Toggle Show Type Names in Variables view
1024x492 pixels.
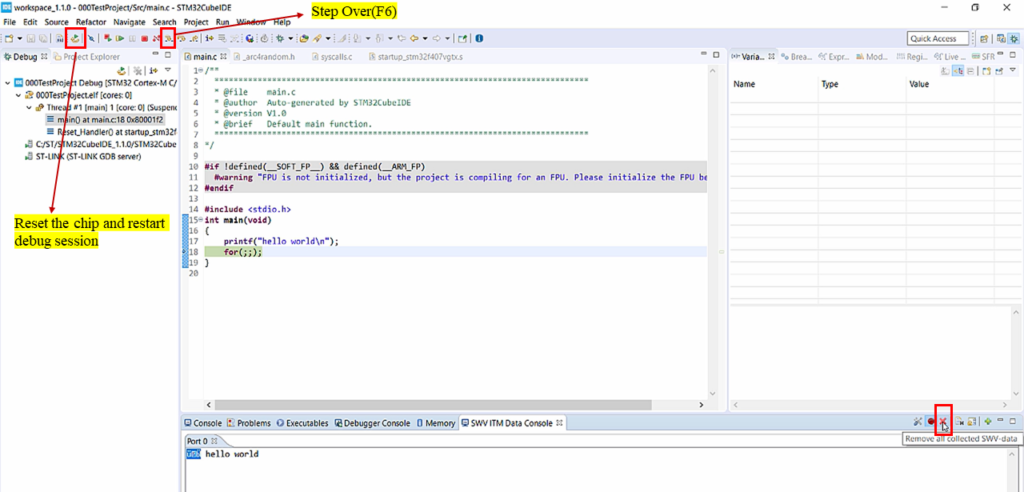[944, 71]
